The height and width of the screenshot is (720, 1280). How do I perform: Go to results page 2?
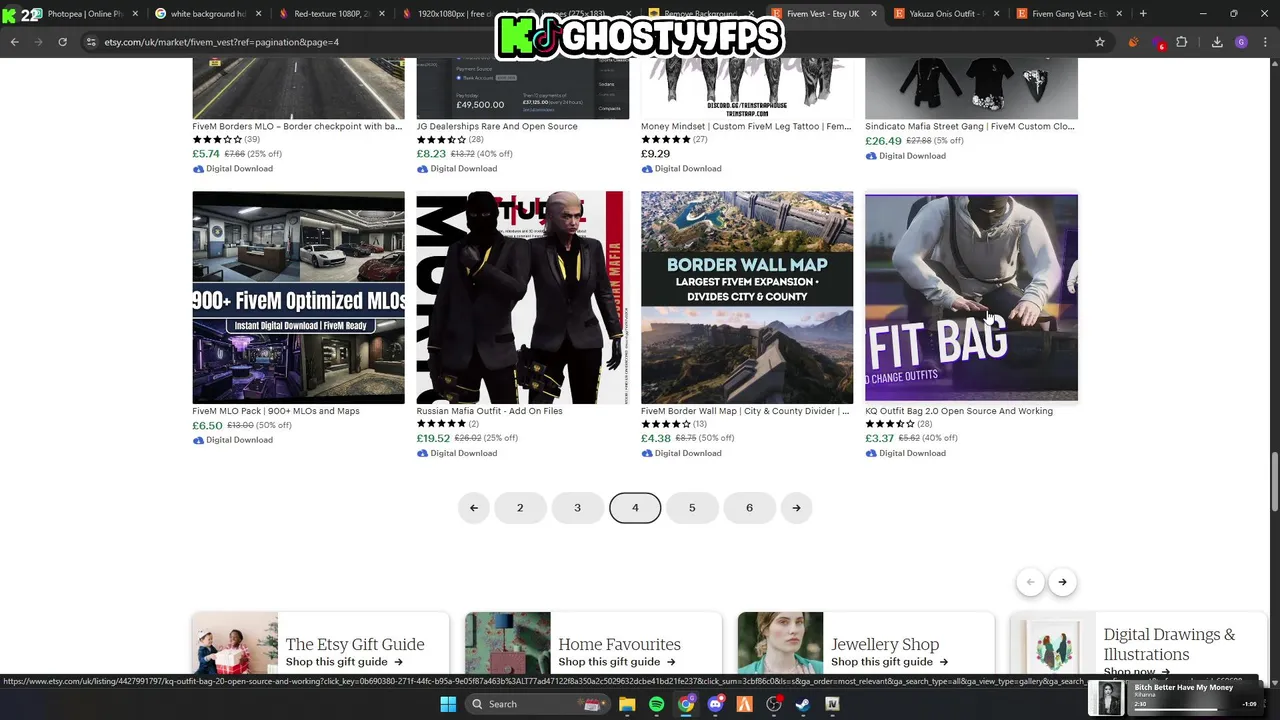tap(520, 508)
